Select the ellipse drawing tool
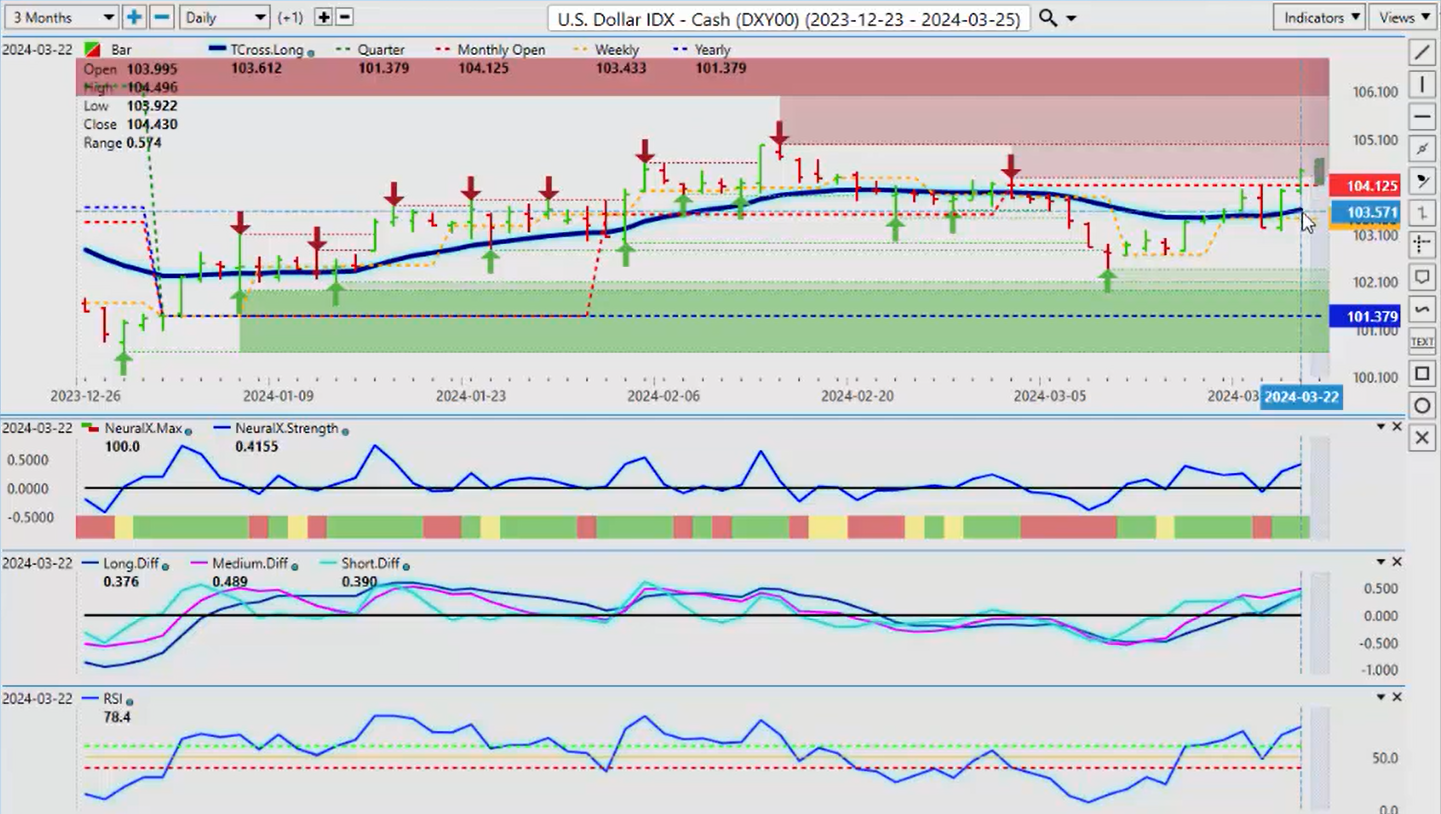Viewport: 1441px width, 814px height. (x=1421, y=405)
